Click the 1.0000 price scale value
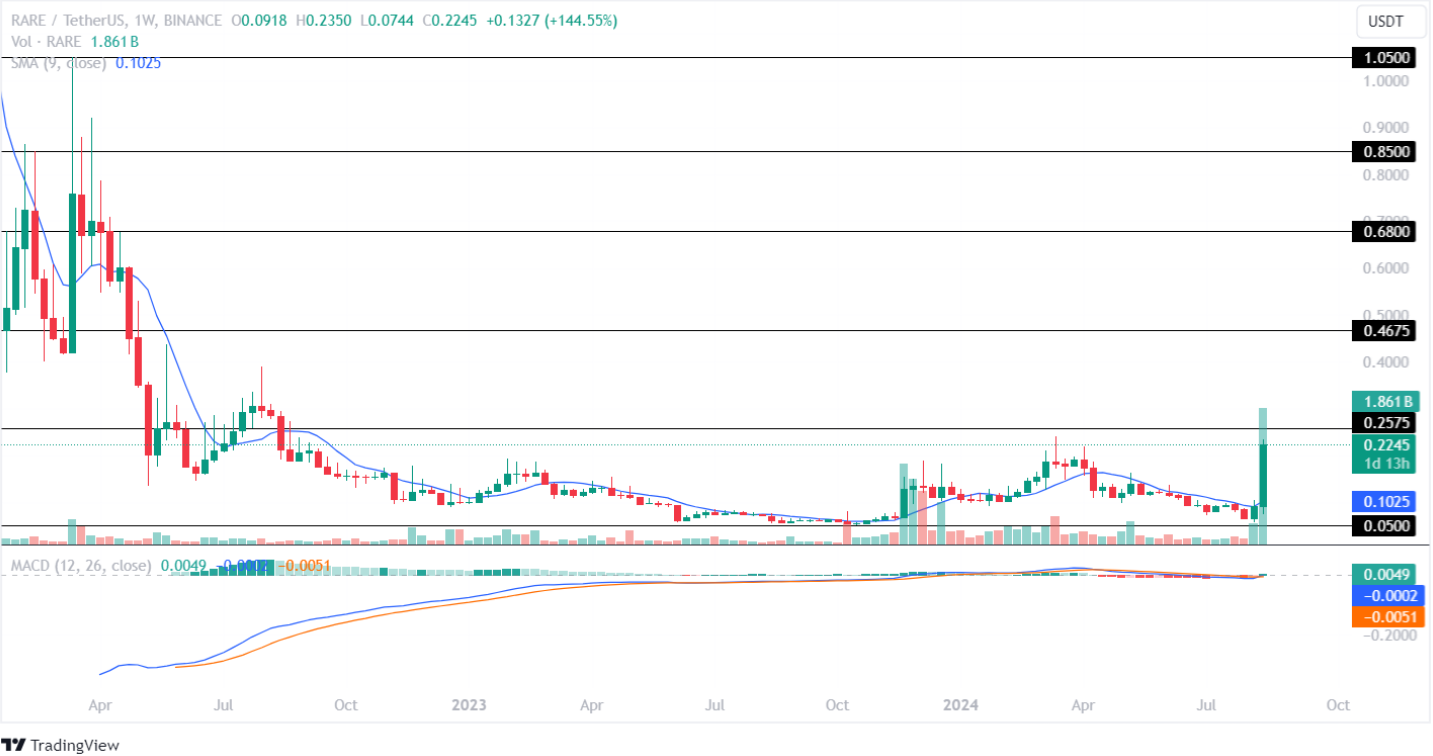The height and width of the screenshot is (756, 1433). tap(1387, 80)
